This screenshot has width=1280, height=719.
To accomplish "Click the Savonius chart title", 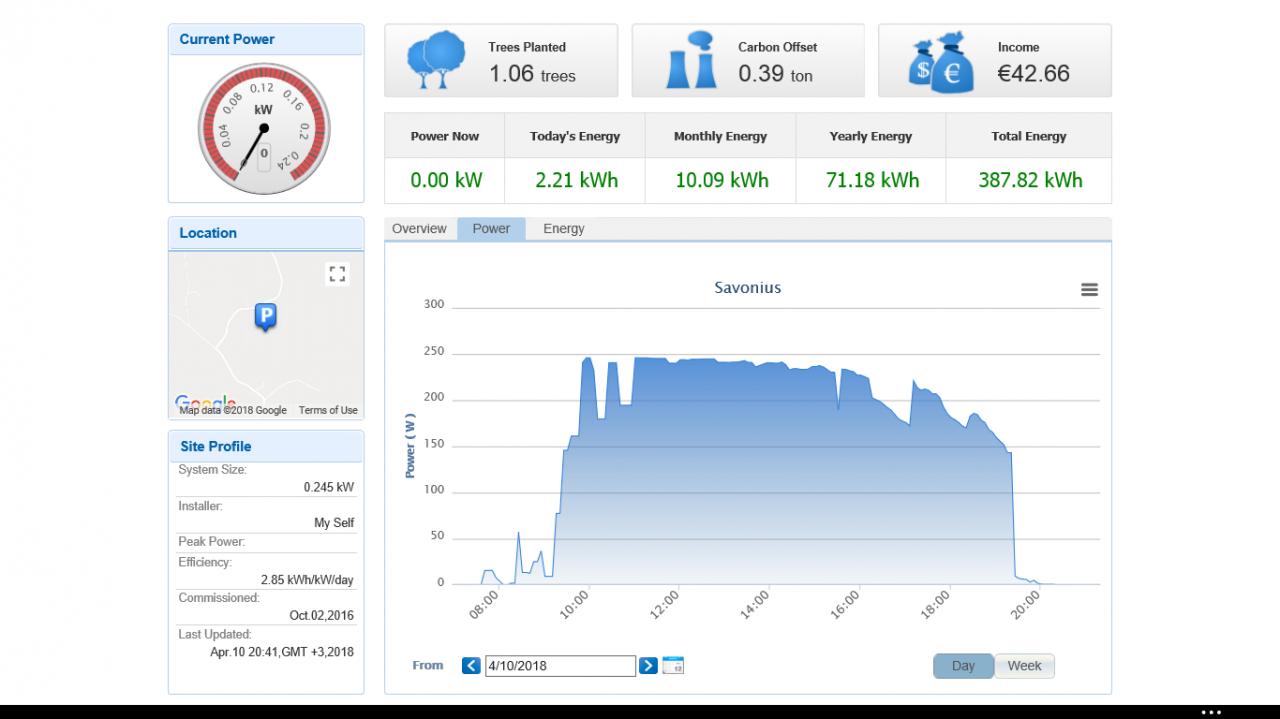I will pos(748,288).
